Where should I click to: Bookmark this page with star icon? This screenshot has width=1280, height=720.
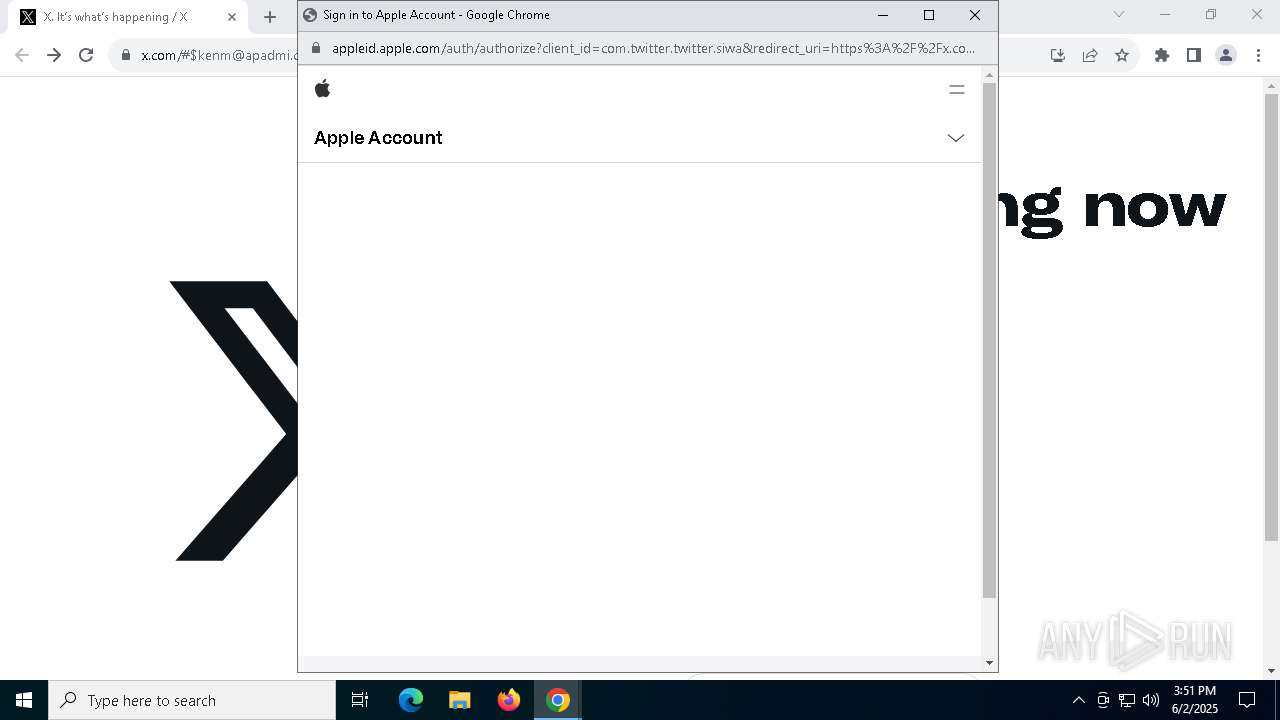pos(1122,55)
